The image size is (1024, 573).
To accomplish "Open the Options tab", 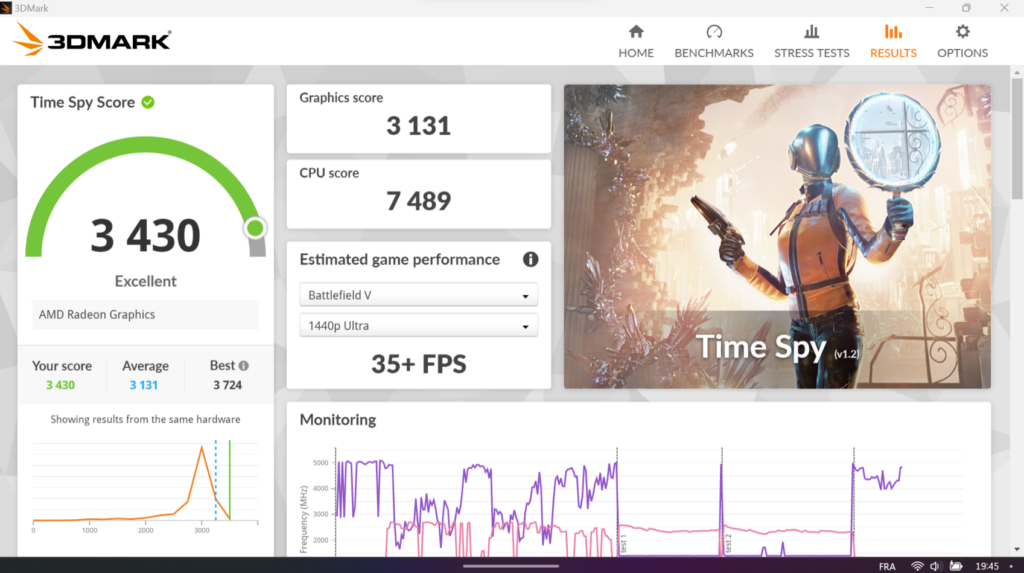I will (x=962, y=41).
